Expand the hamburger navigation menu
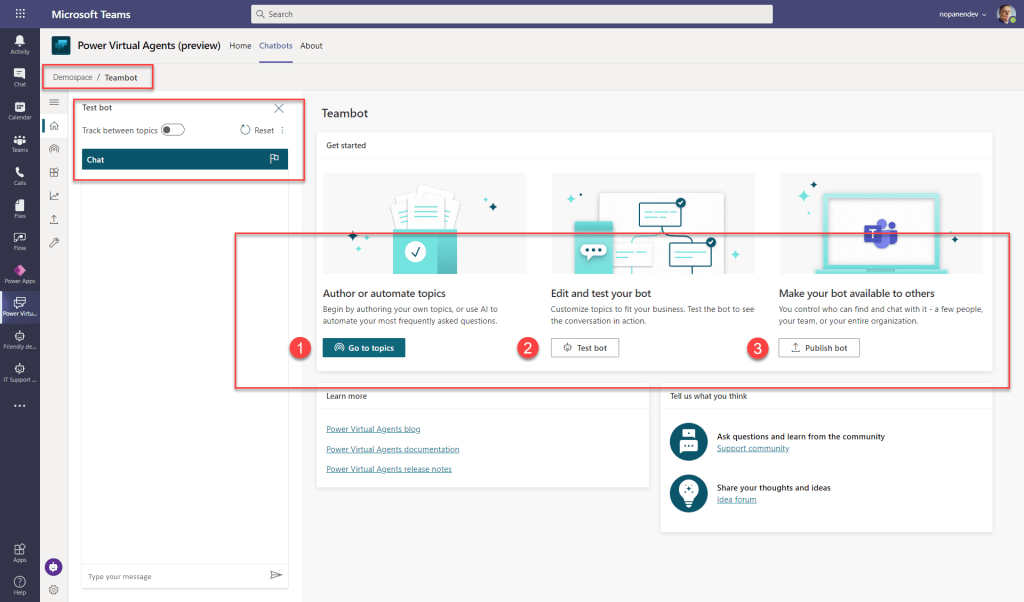 (54, 102)
